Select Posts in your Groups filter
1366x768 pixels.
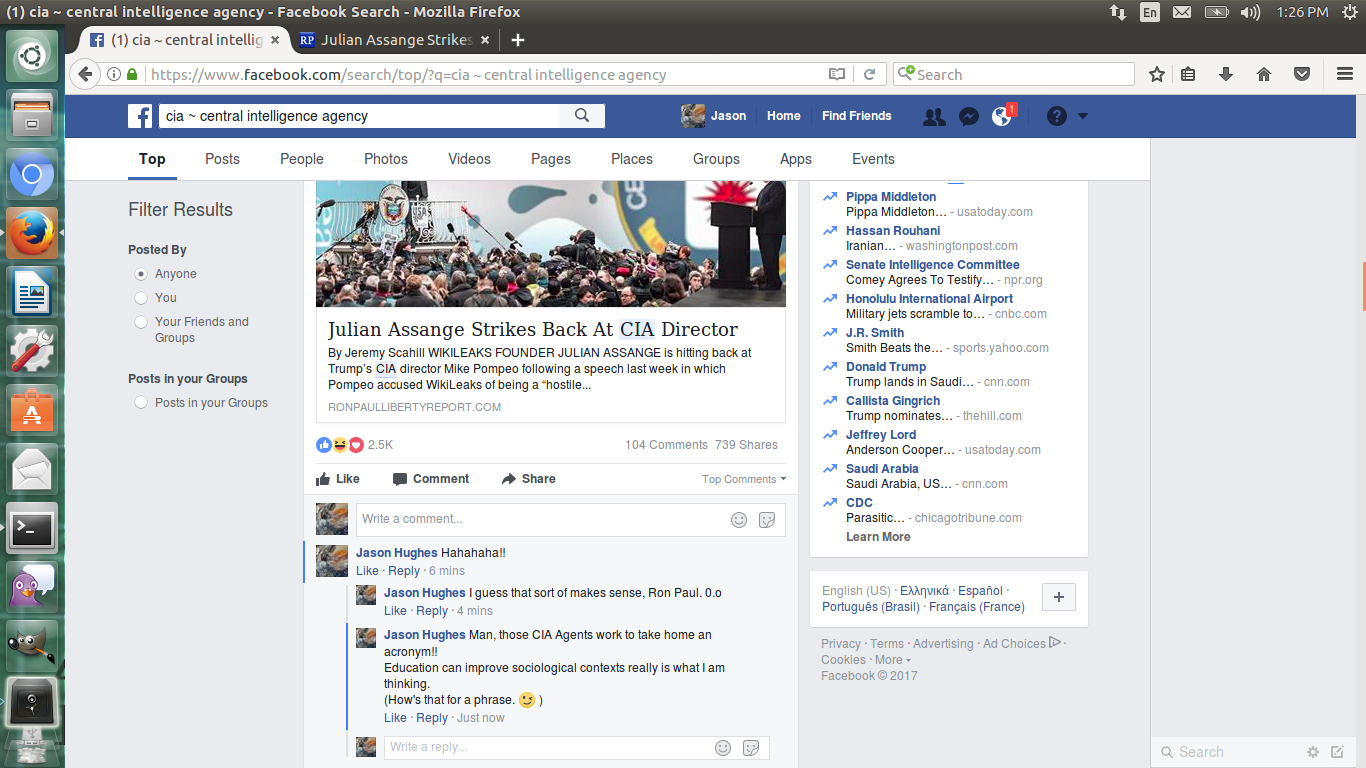(x=141, y=403)
